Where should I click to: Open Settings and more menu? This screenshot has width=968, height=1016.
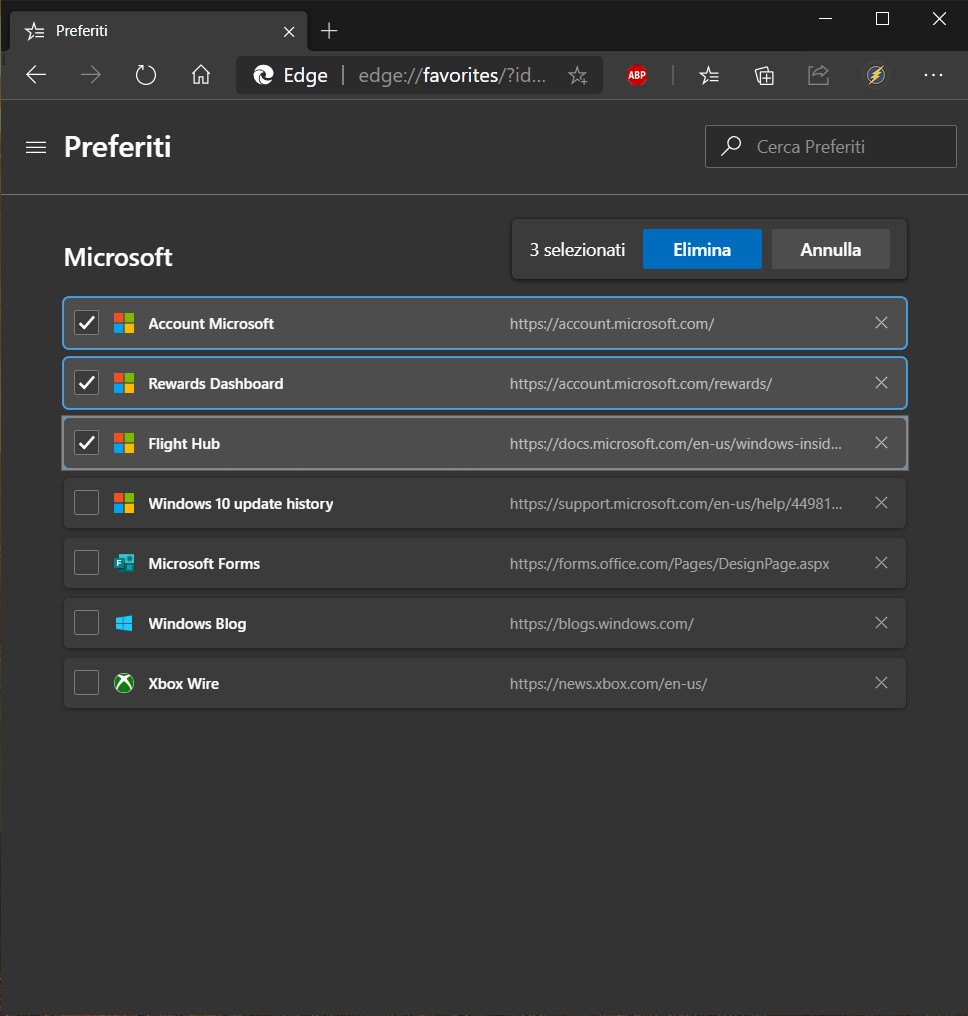coord(933,75)
